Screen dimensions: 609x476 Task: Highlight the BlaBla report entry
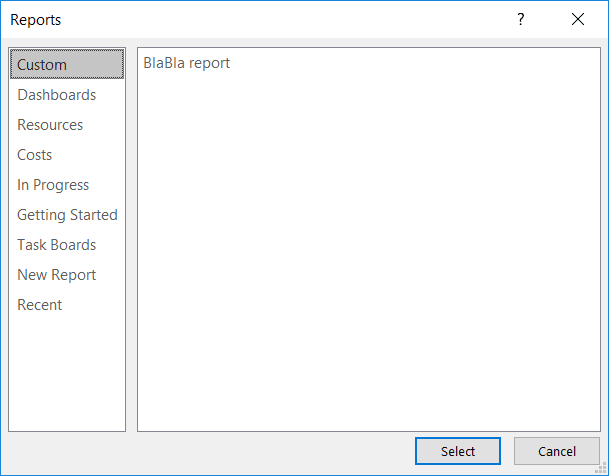186,63
